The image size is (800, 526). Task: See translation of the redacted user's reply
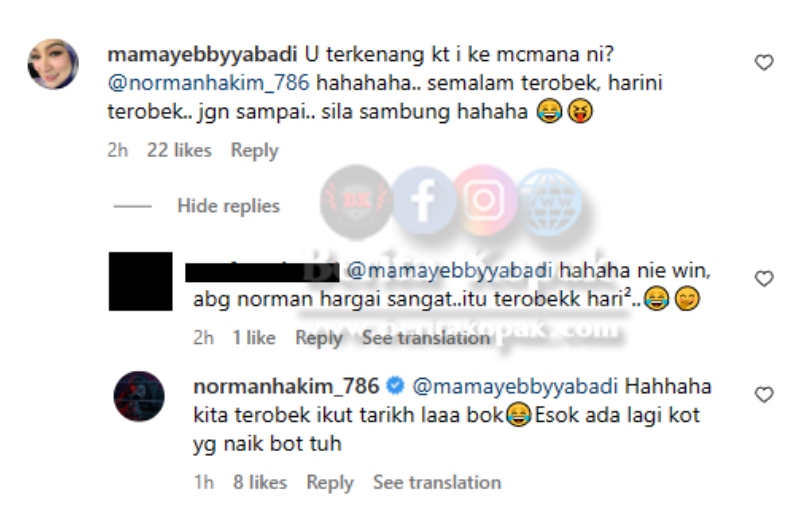click(426, 337)
